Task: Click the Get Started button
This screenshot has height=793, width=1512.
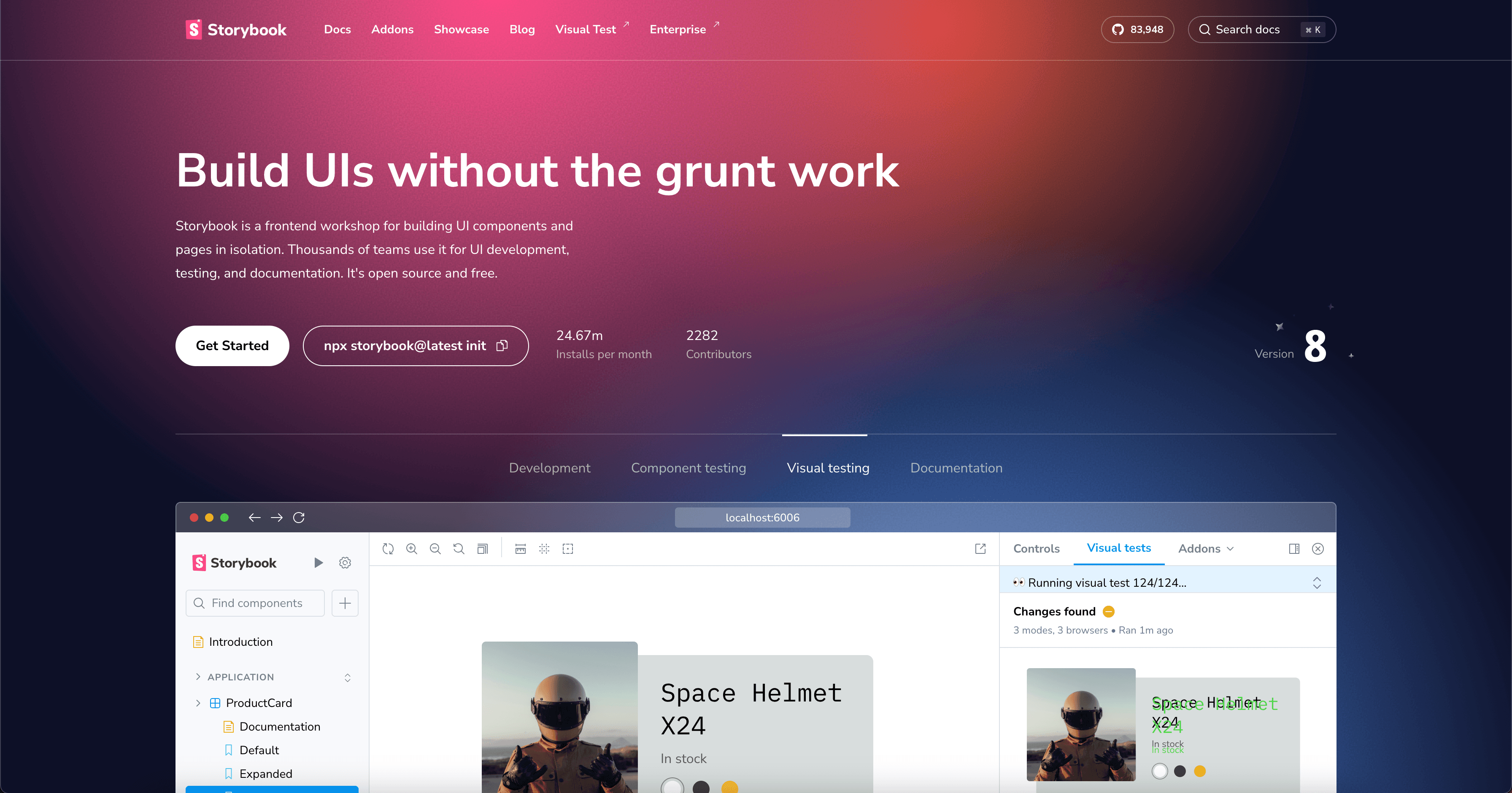Action: pos(232,346)
